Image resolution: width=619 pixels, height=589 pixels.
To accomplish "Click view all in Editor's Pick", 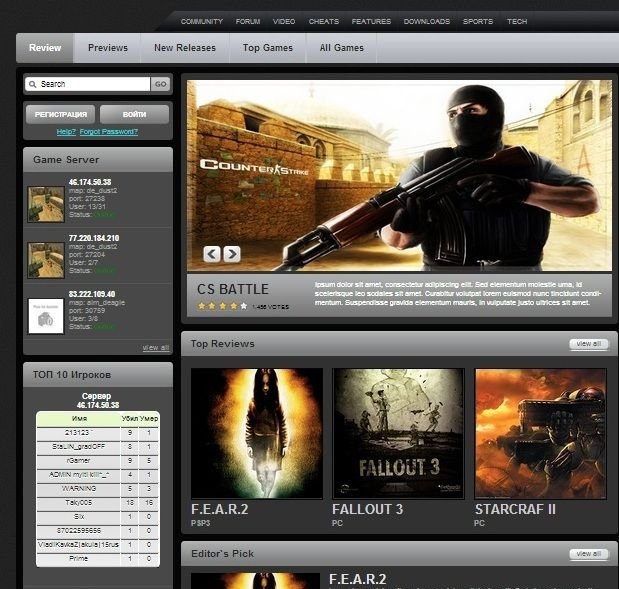I will 589,554.
